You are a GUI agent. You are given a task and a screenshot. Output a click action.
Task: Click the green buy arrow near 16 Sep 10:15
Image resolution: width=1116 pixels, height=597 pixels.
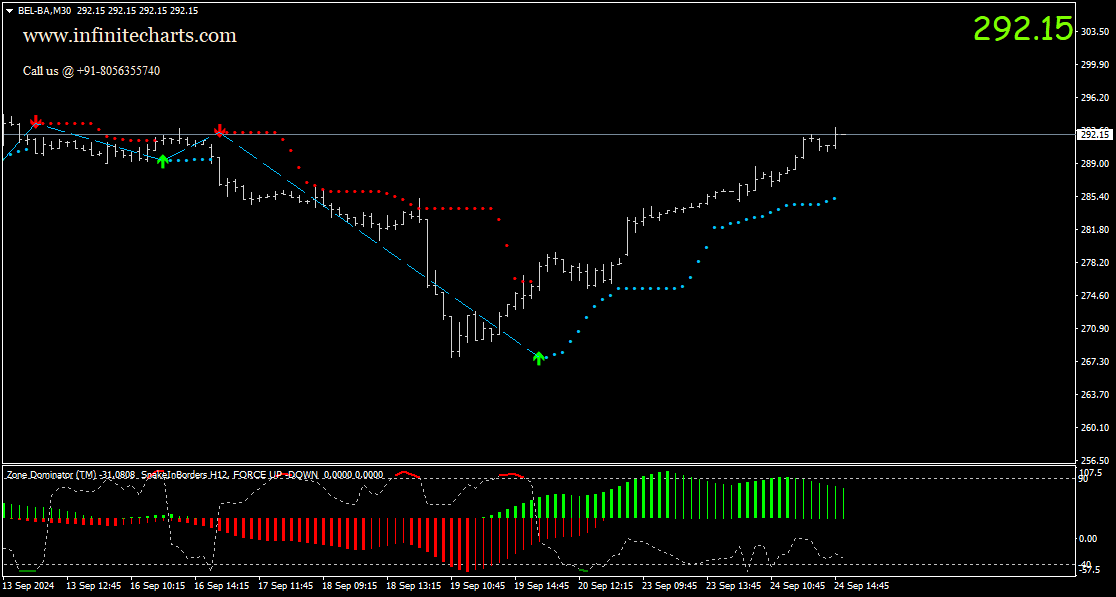tap(163, 160)
